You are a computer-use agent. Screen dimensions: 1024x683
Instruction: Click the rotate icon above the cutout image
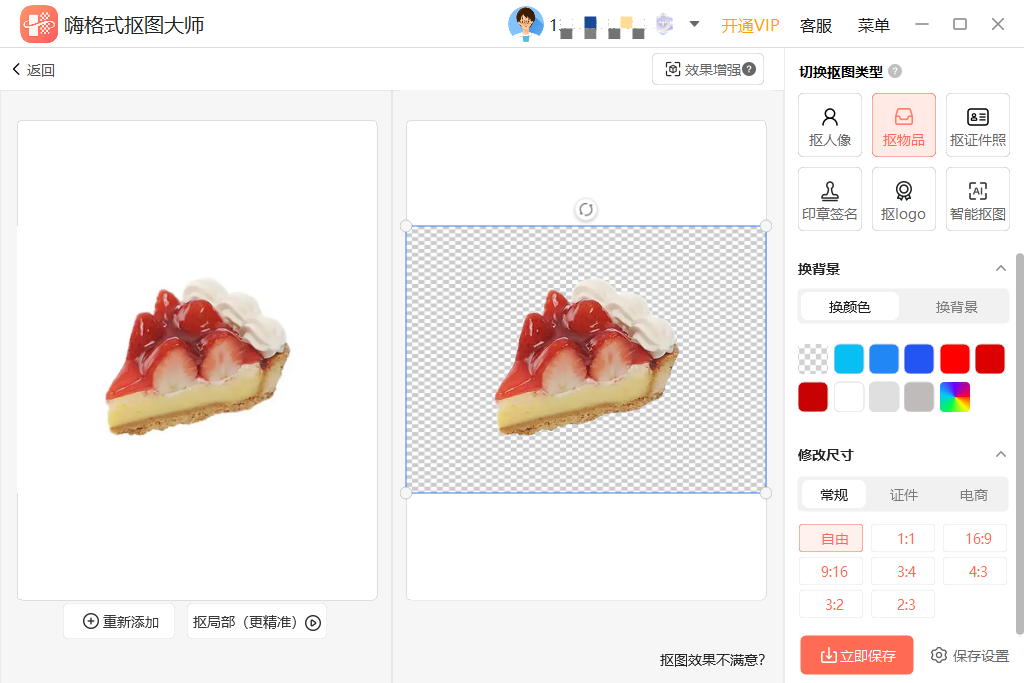point(586,210)
